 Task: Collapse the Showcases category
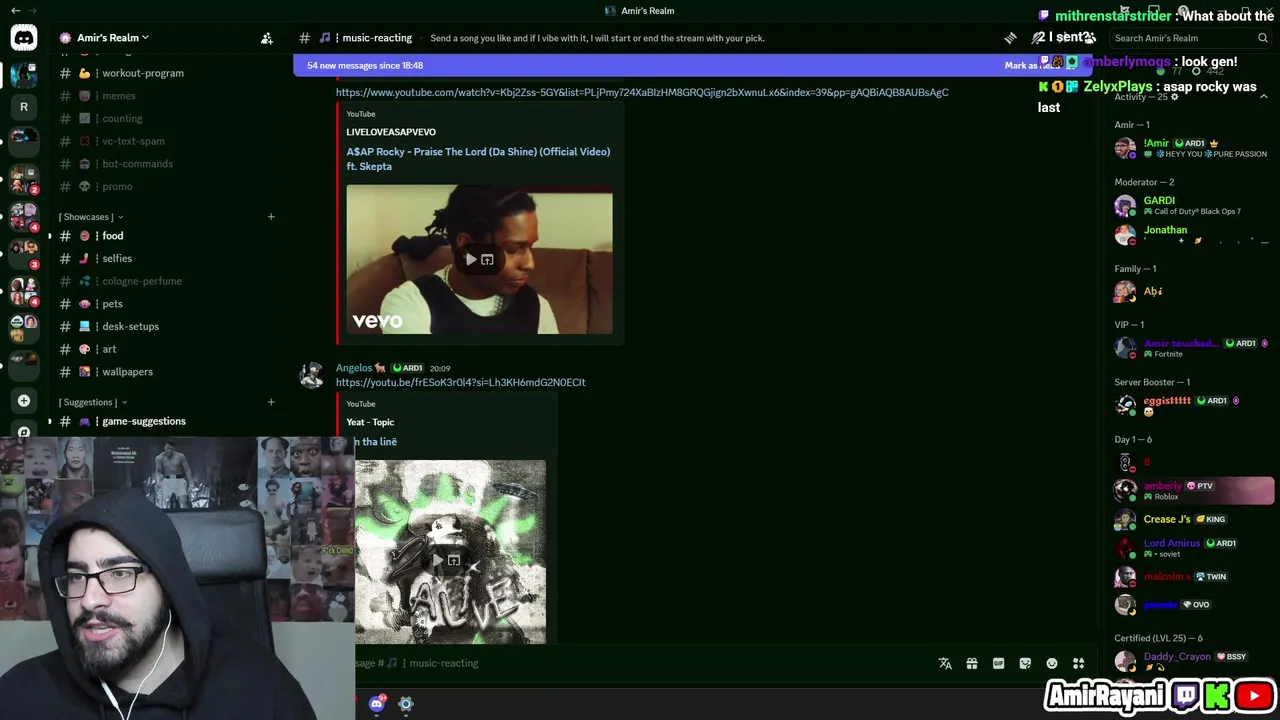point(91,217)
